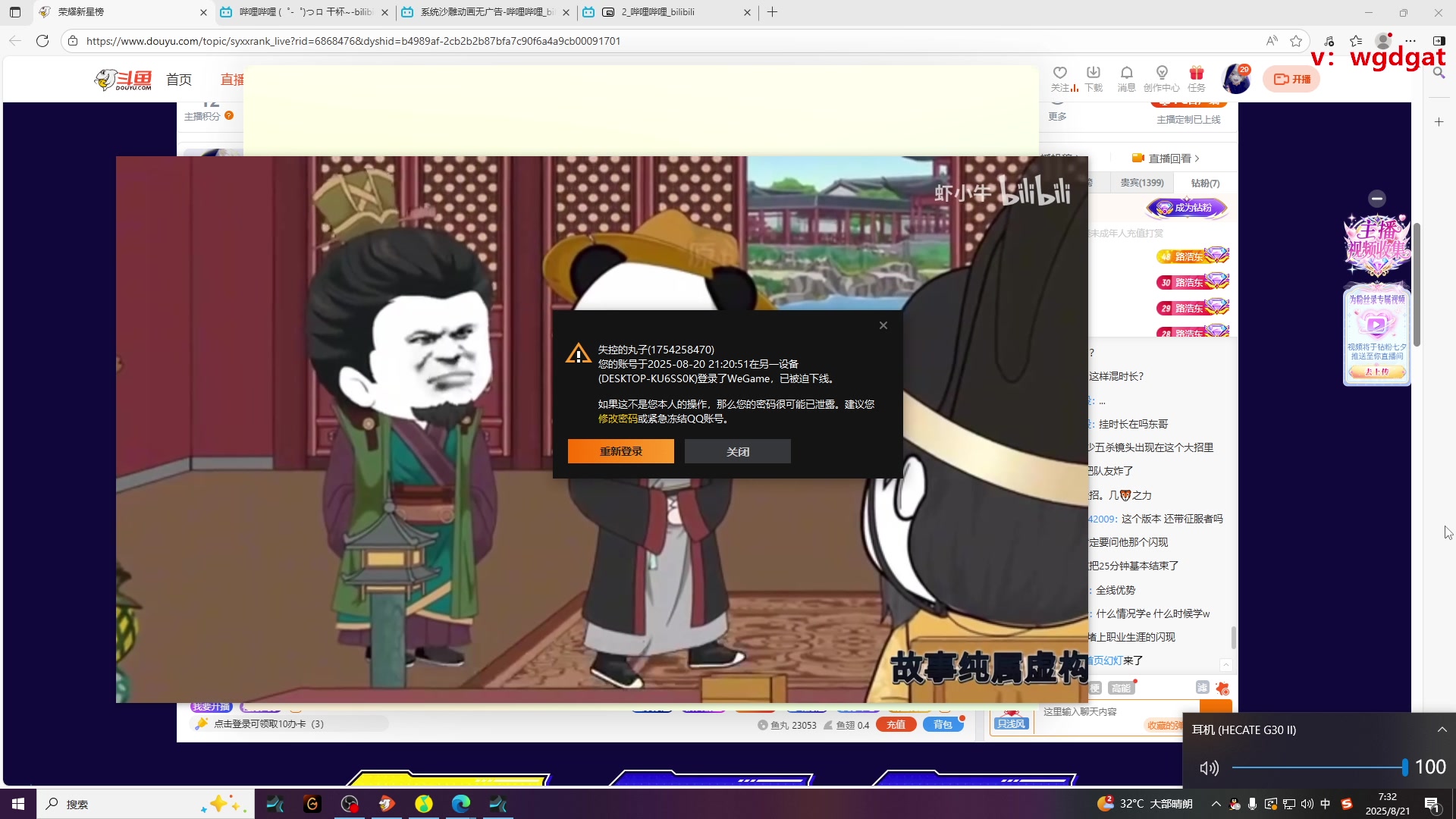Click the taskbar 搜索 box
1456x819 pixels.
click(x=144, y=804)
